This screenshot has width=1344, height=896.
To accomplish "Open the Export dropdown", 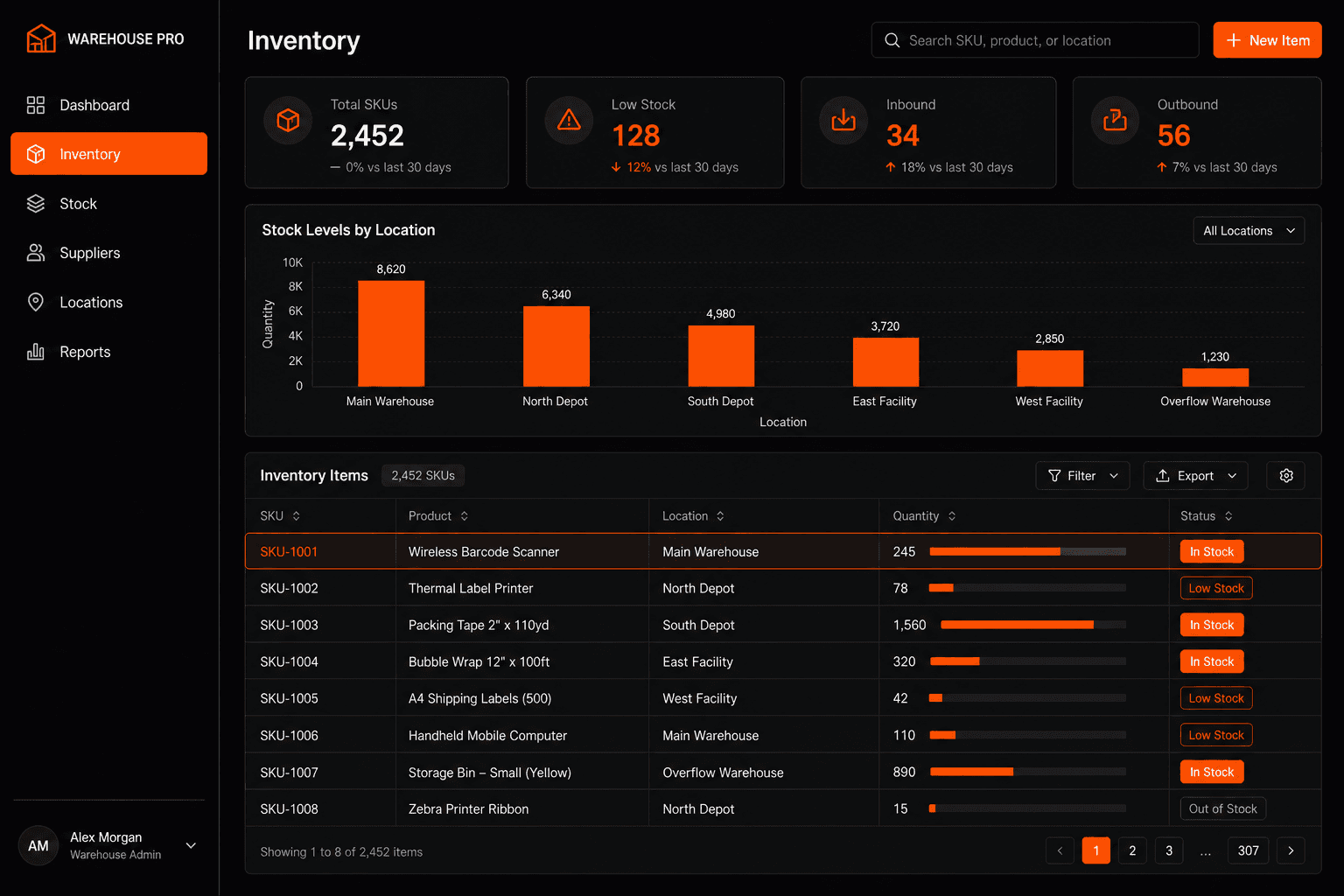I will point(1195,476).
